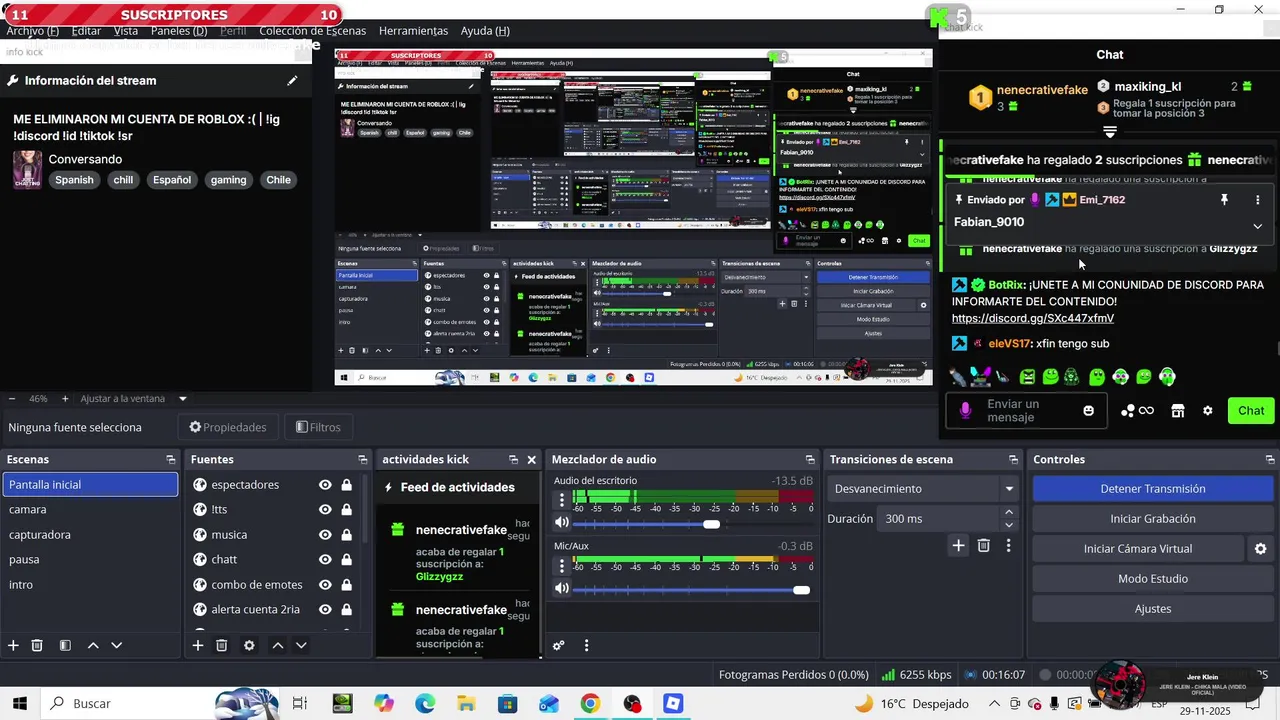Image resolution: width=1280 pixels, height=720 pixels.
Task: Decrease transition duration with down arrow
Action: [x=1009, y=525]
